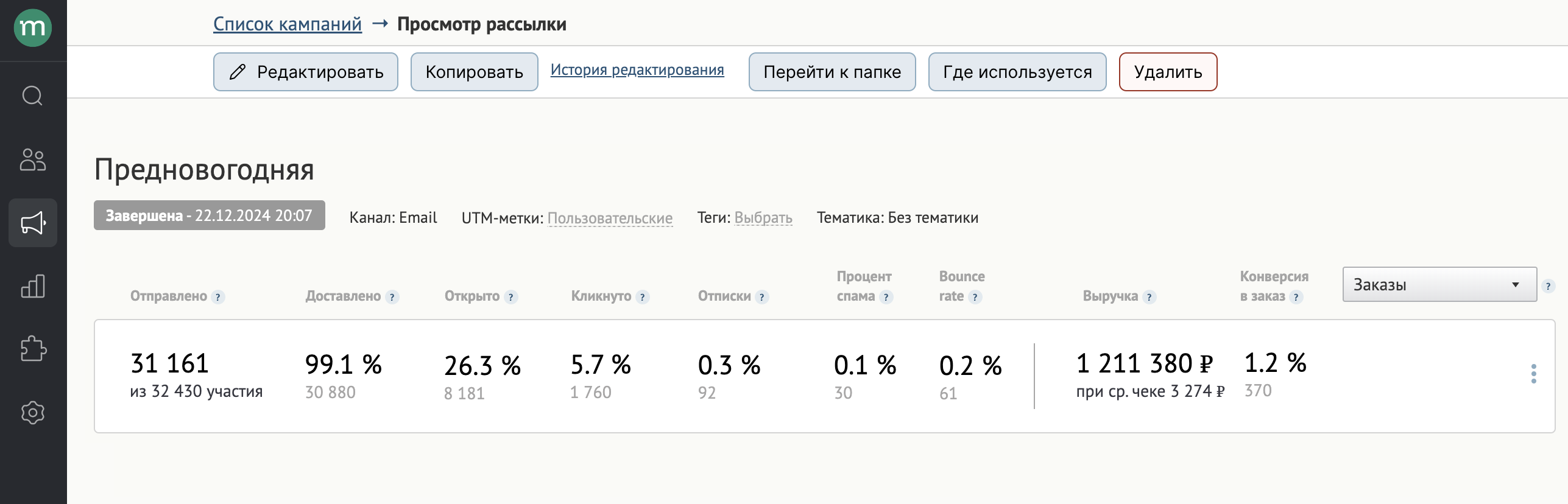Click the Завершена status badge
Screen dimensions: 1568x504
pyautogui.click(x=210, y=215)
